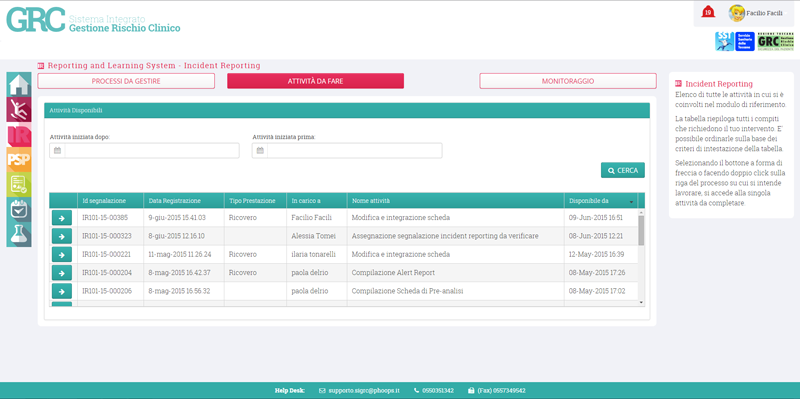Click the Id cell IR101-15-000204
This screenshot has width=800, height=399.
coord(110,273)
